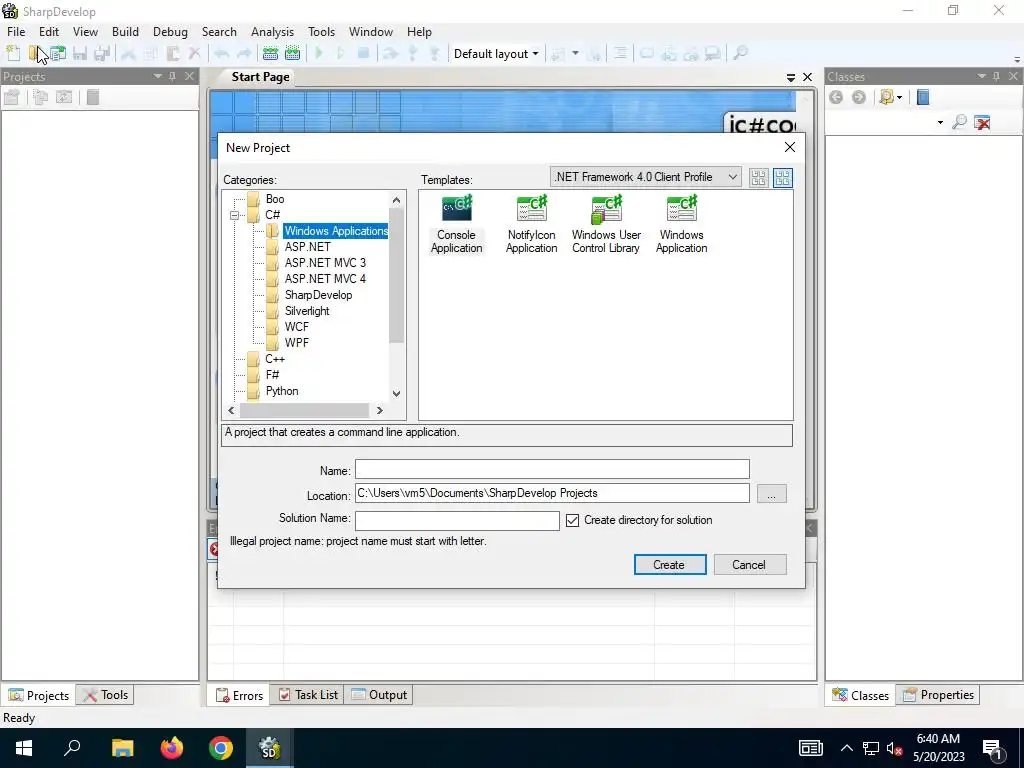Select the WPF category
This screenshot has height=768, width=1024.
pos(296,343)
